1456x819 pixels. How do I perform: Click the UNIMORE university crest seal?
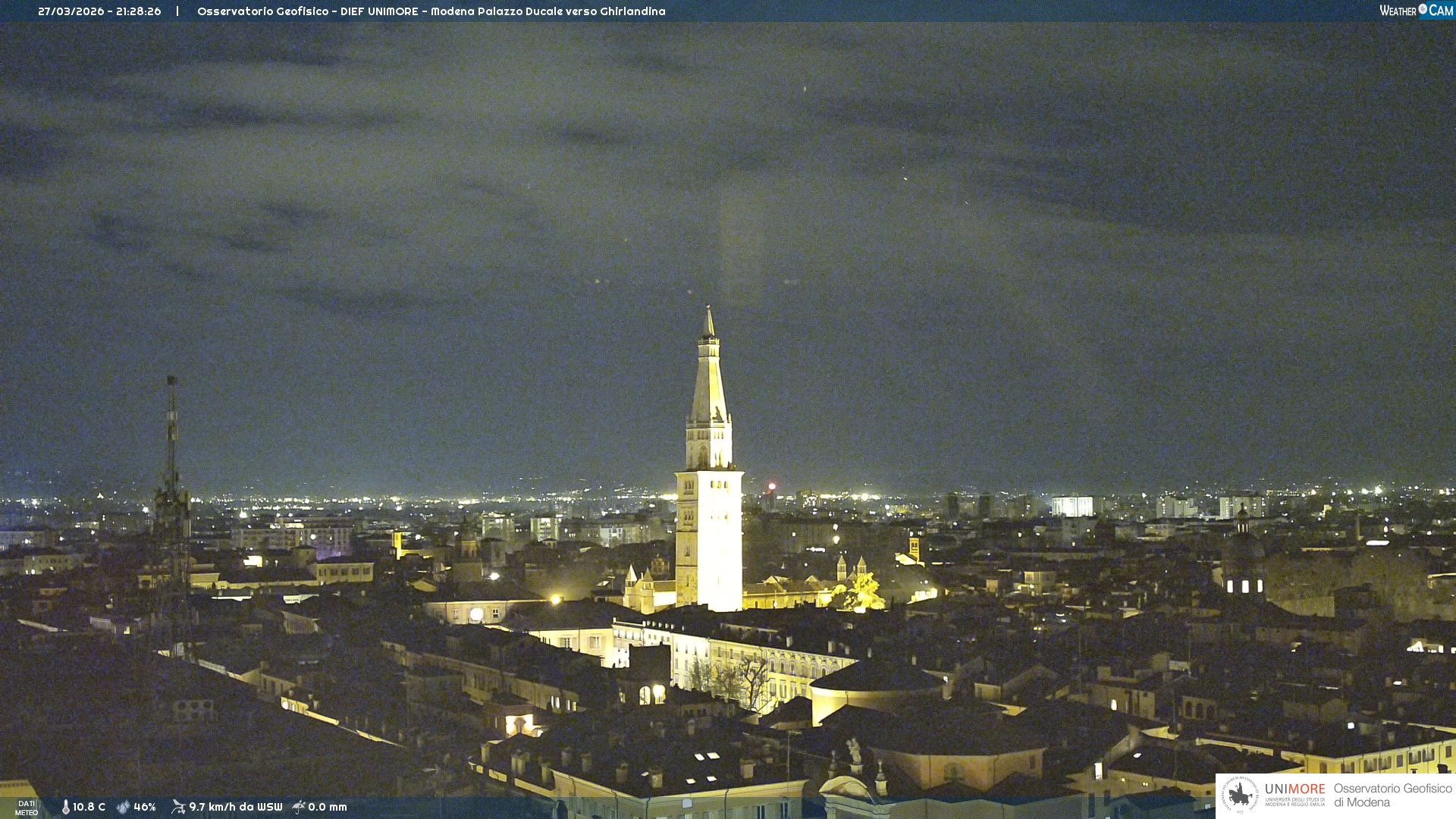[1239, 795]
